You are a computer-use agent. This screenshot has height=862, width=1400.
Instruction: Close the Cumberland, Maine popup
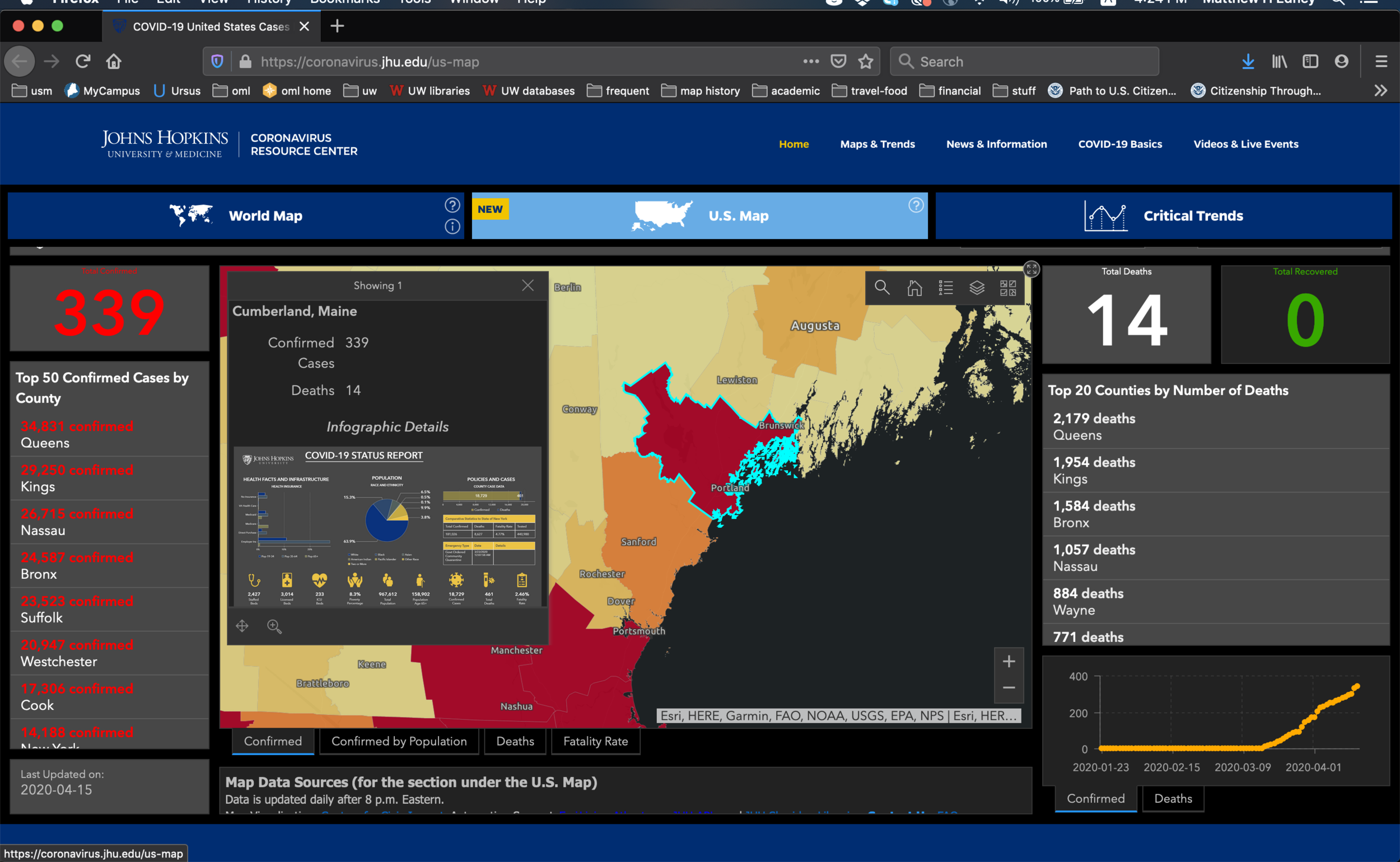point(528,285)
